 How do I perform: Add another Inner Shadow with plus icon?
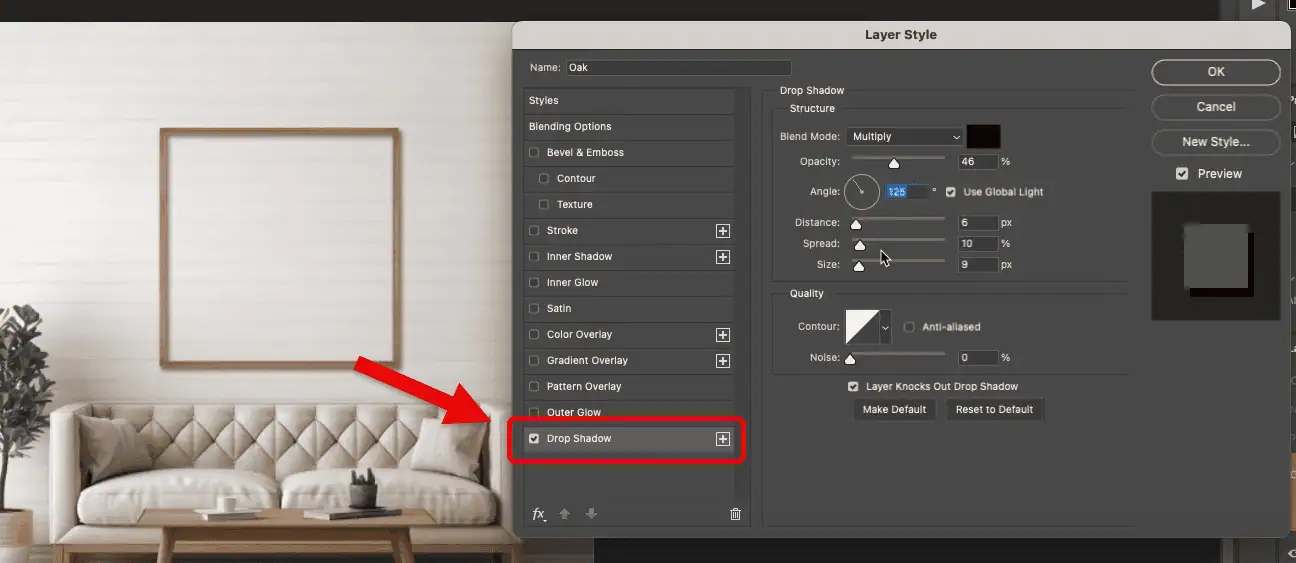(723, 257)
